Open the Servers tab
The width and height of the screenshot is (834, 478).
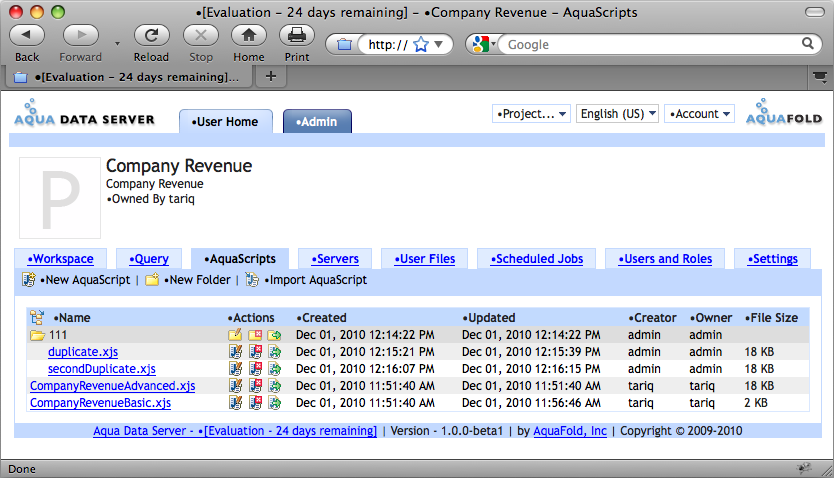pos(335,259)
